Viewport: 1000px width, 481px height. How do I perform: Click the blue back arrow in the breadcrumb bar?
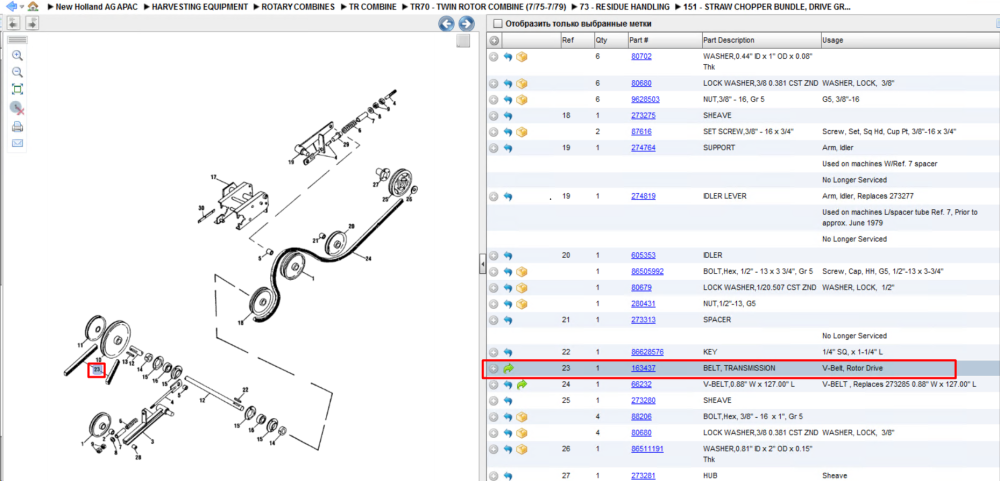(x=10, y=7)
